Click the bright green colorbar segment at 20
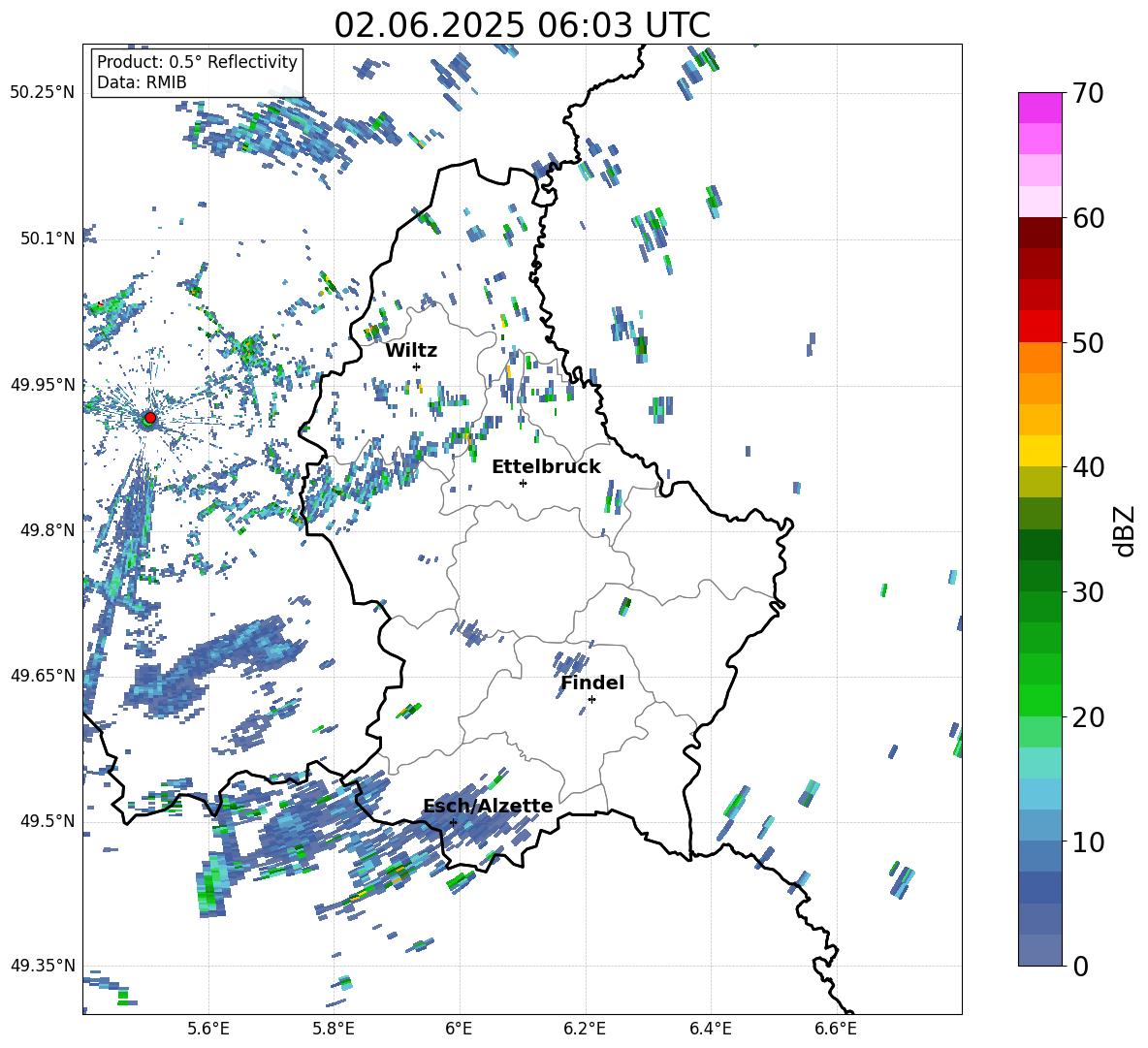 (x=1039, y=700)
